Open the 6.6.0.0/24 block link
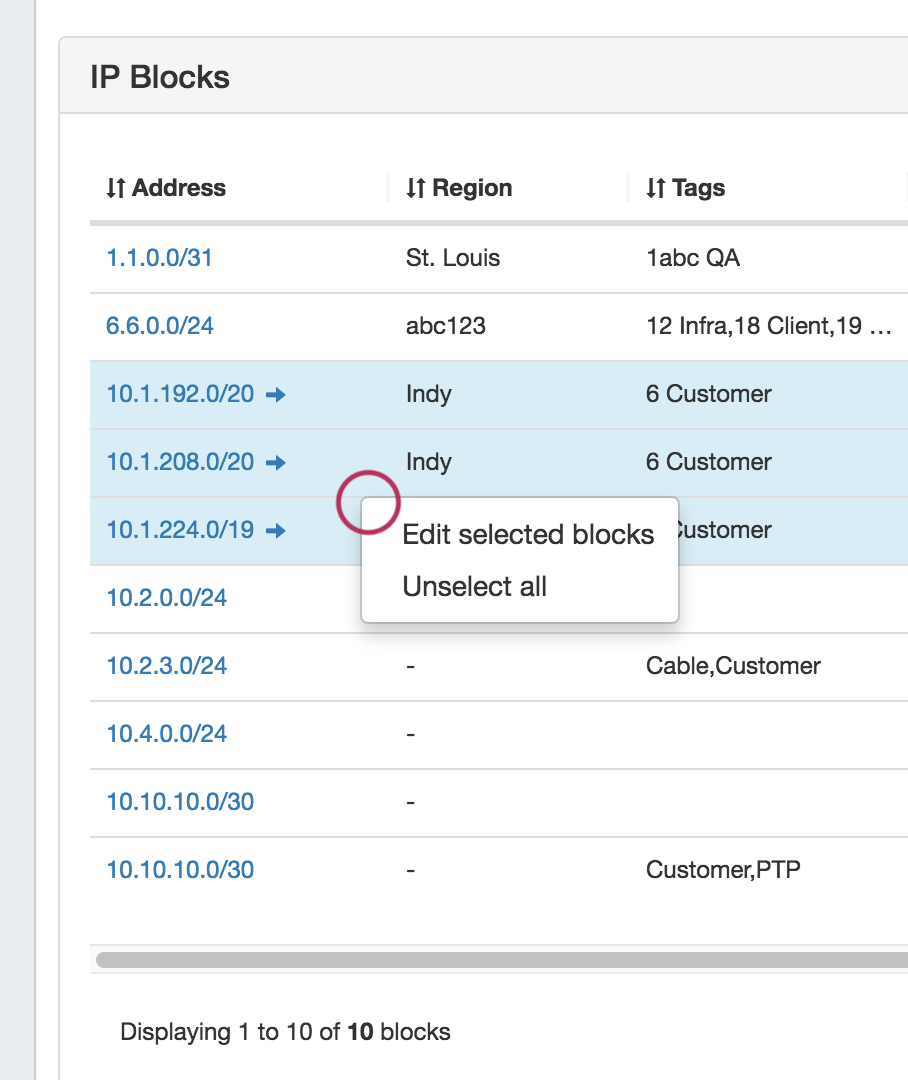The height and width of the screenshot is (1080, 908). (159, 326)
